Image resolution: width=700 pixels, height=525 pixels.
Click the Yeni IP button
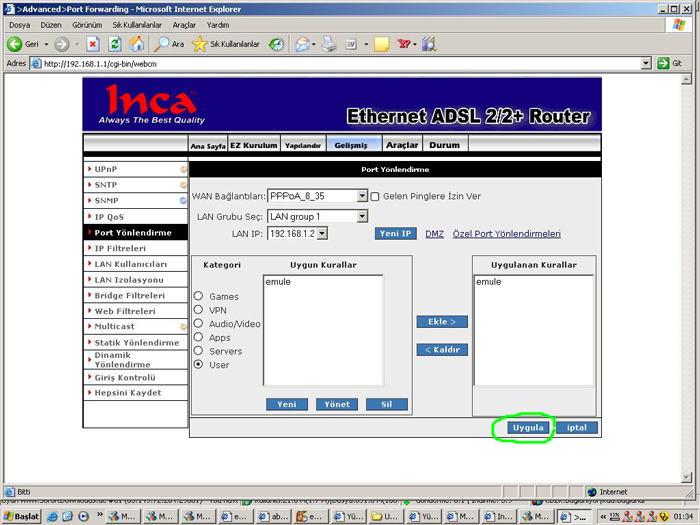[396, 233]
